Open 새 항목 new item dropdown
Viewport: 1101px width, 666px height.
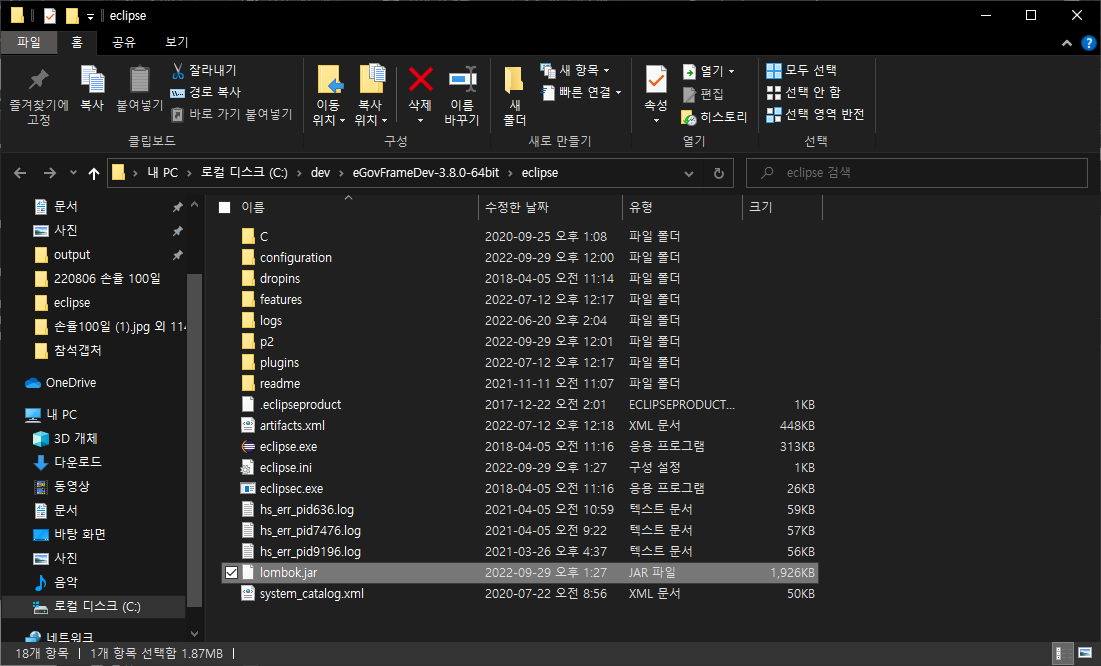point(574,70)
